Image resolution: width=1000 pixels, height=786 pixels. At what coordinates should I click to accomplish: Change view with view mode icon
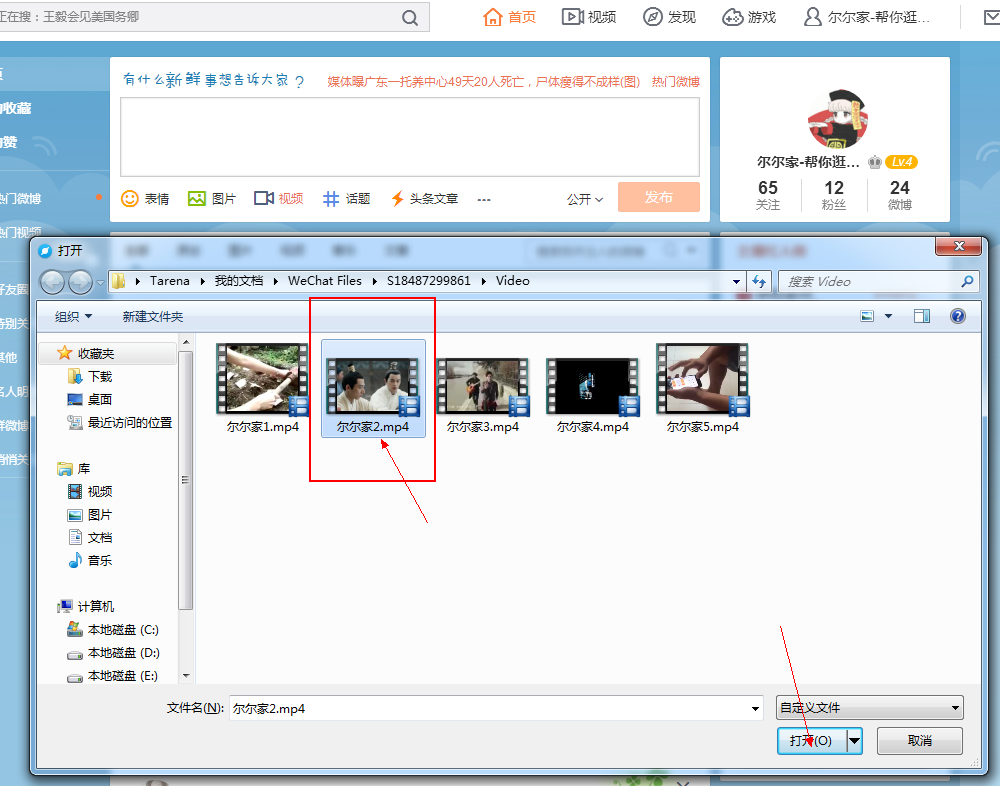pos(867,316)
